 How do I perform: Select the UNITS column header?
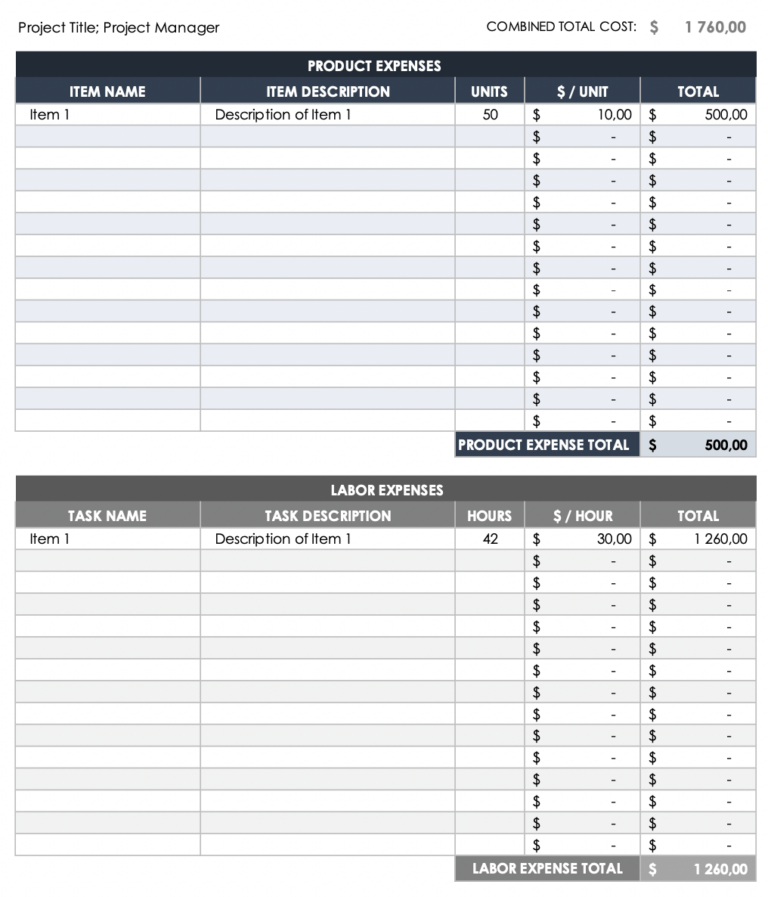click(489, 91)
